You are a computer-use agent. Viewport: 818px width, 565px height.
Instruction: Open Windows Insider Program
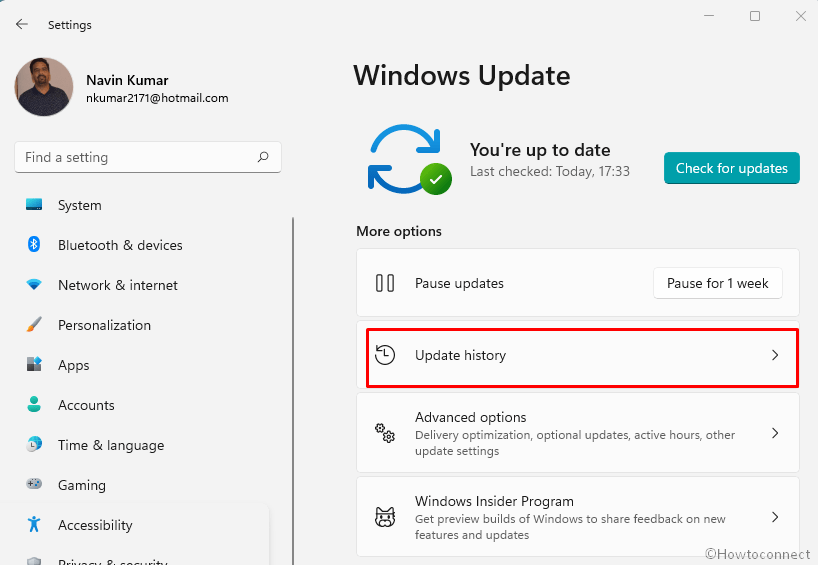[578, 517]
